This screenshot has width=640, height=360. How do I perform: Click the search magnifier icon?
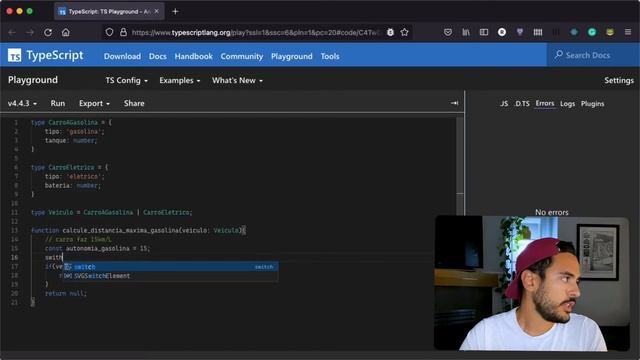pyautogui.click(x=558, y=55)
